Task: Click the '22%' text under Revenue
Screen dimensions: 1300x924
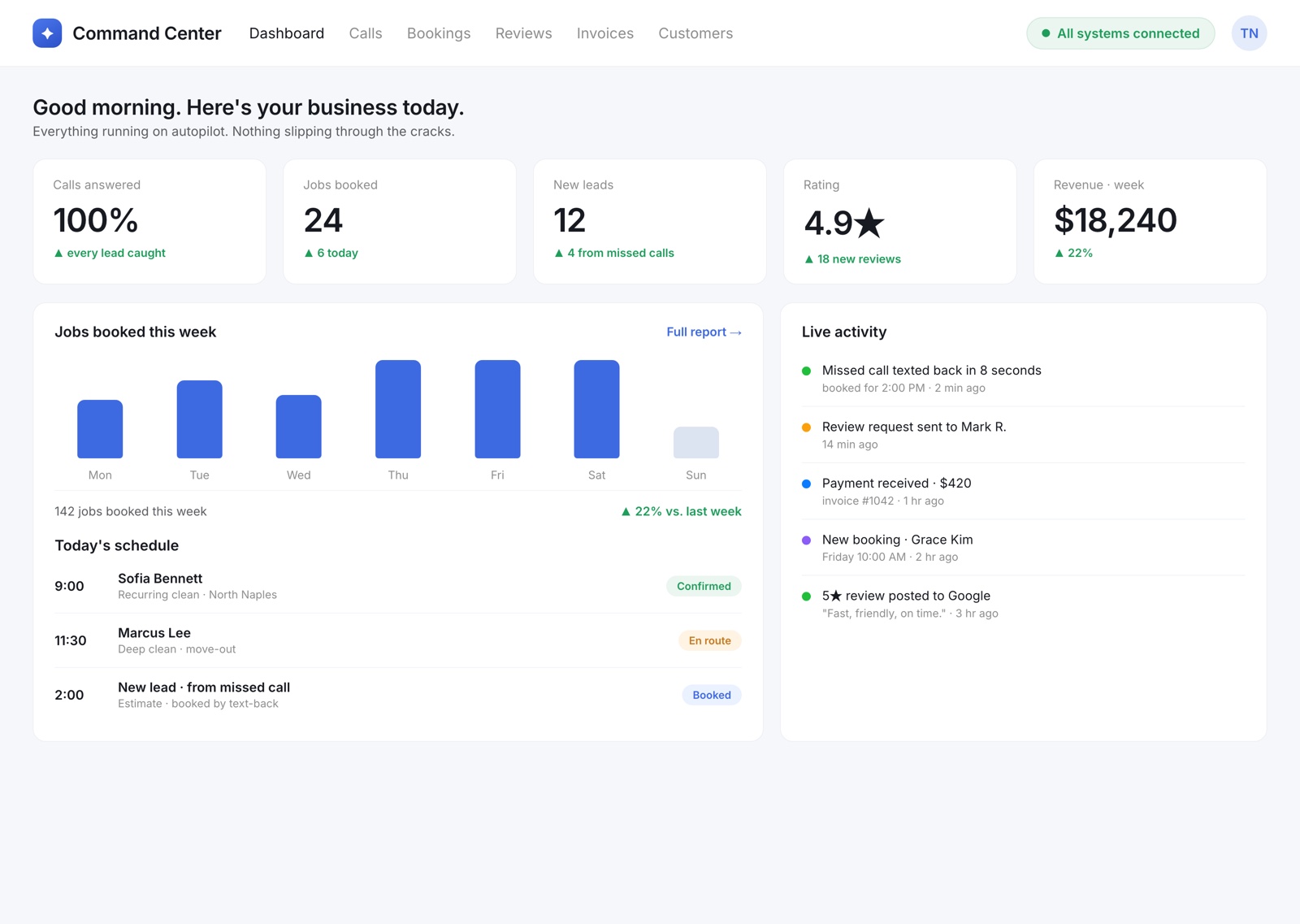Action: (x=1080, y=253)
